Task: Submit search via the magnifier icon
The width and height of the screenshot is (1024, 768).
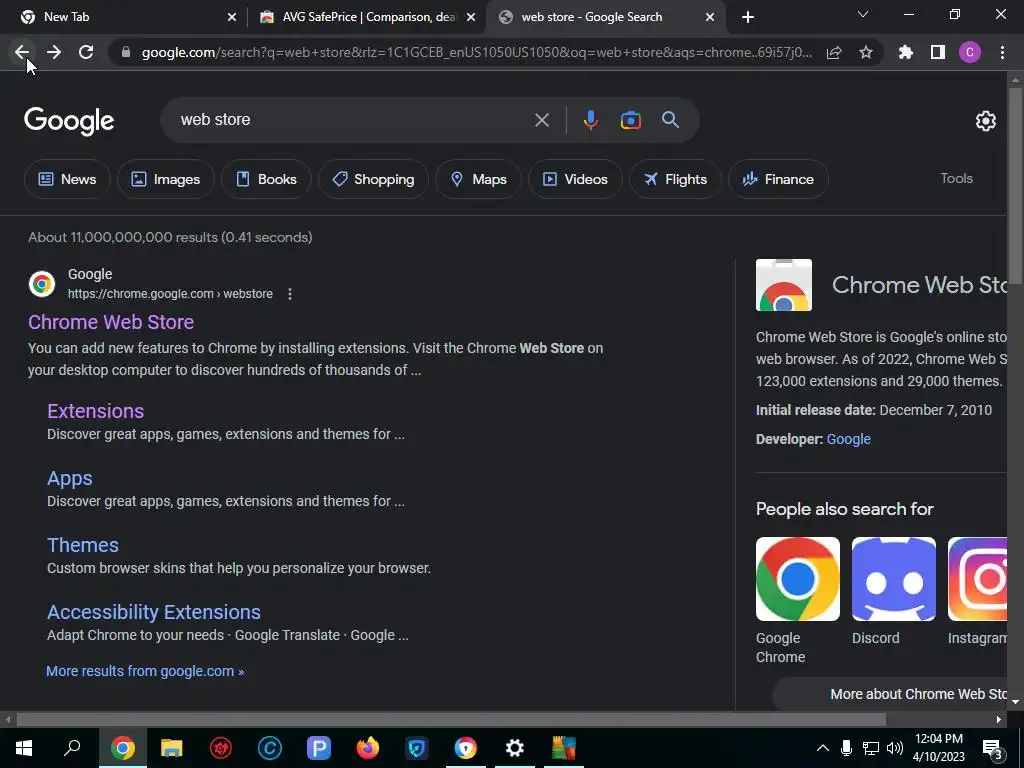Action: 670,120
